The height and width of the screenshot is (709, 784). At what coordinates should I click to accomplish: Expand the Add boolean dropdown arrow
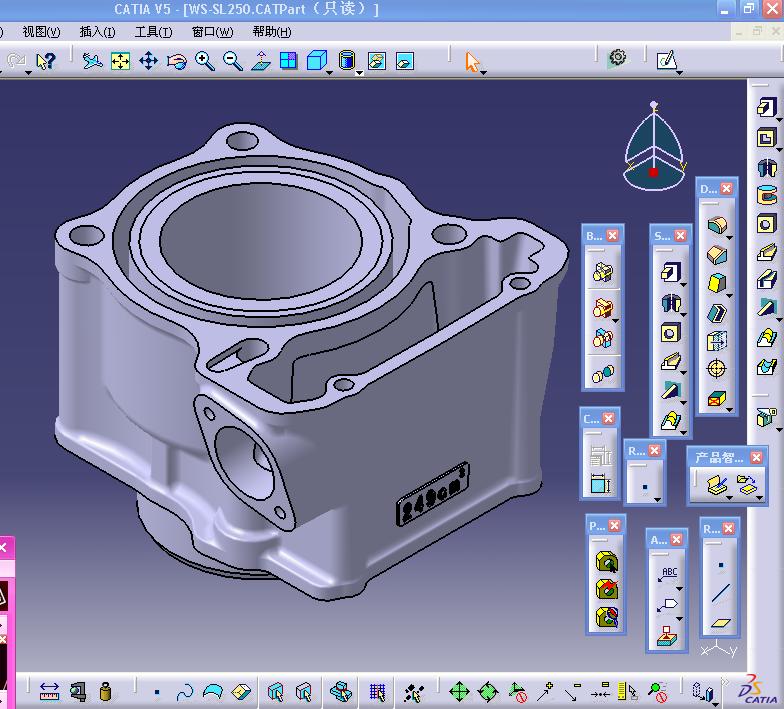coord(616,320)
